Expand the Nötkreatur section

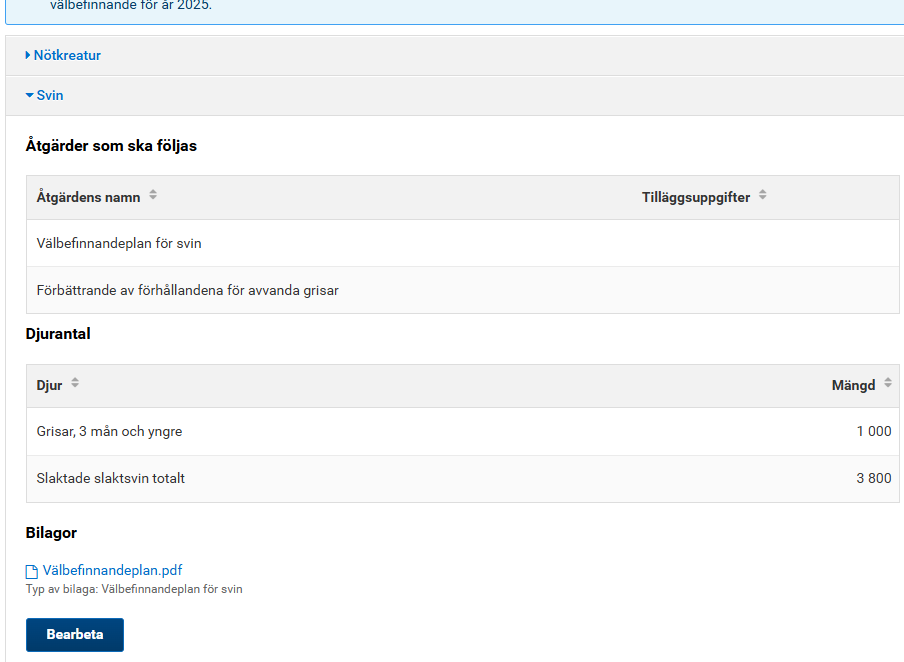(66, 55)
